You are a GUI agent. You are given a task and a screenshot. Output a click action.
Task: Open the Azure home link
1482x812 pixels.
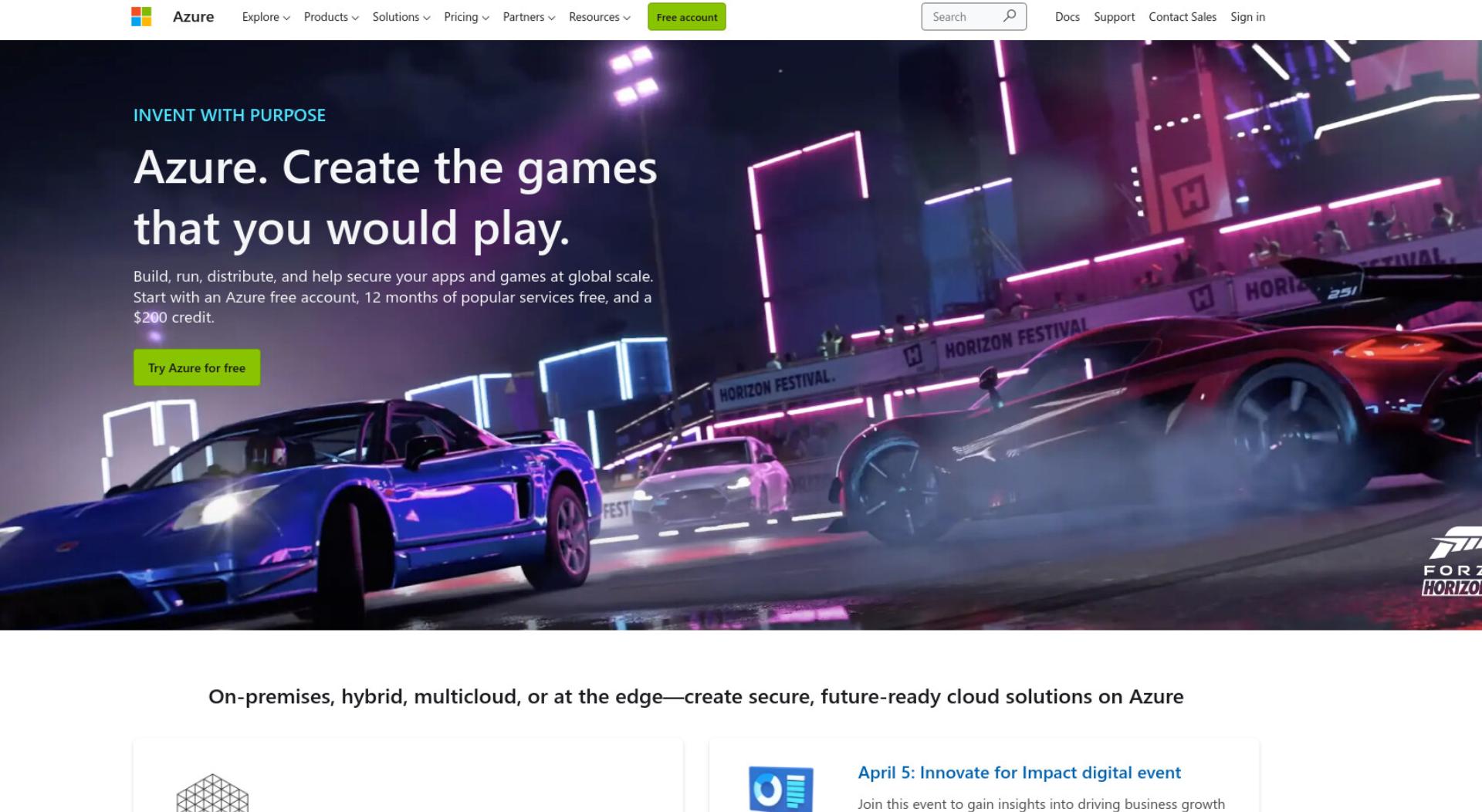193,16
